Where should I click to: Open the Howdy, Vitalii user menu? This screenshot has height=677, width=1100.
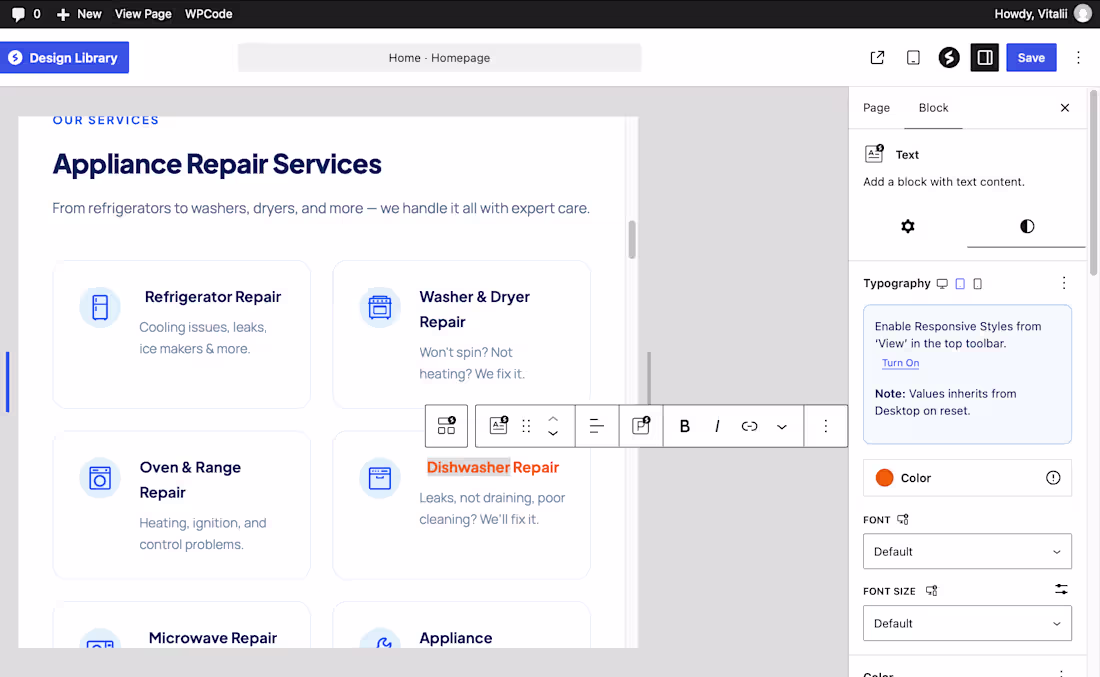(x=1042, y=14)
